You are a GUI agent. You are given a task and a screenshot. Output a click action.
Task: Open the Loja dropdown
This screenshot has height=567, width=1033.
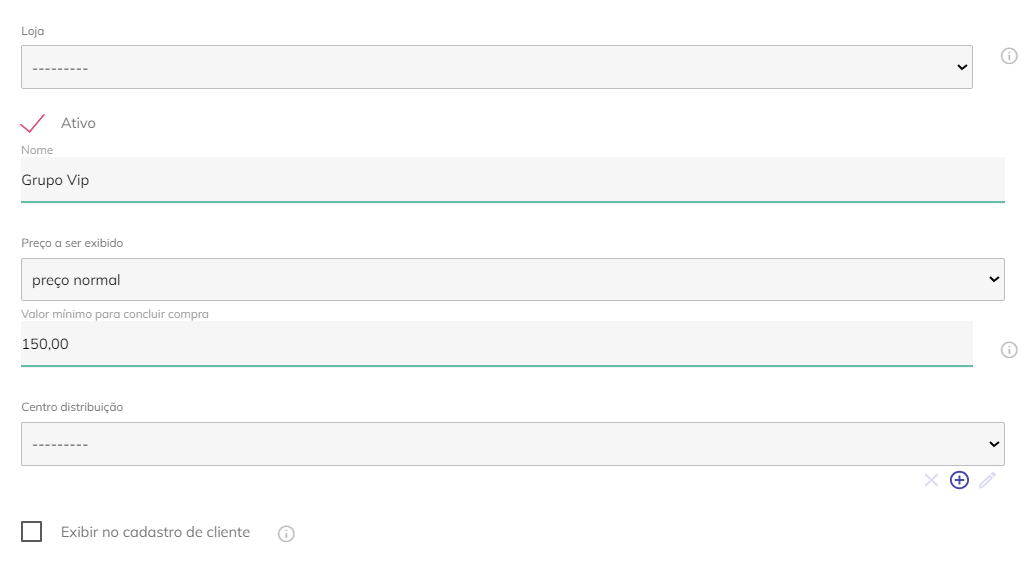(x=496, y=67)
